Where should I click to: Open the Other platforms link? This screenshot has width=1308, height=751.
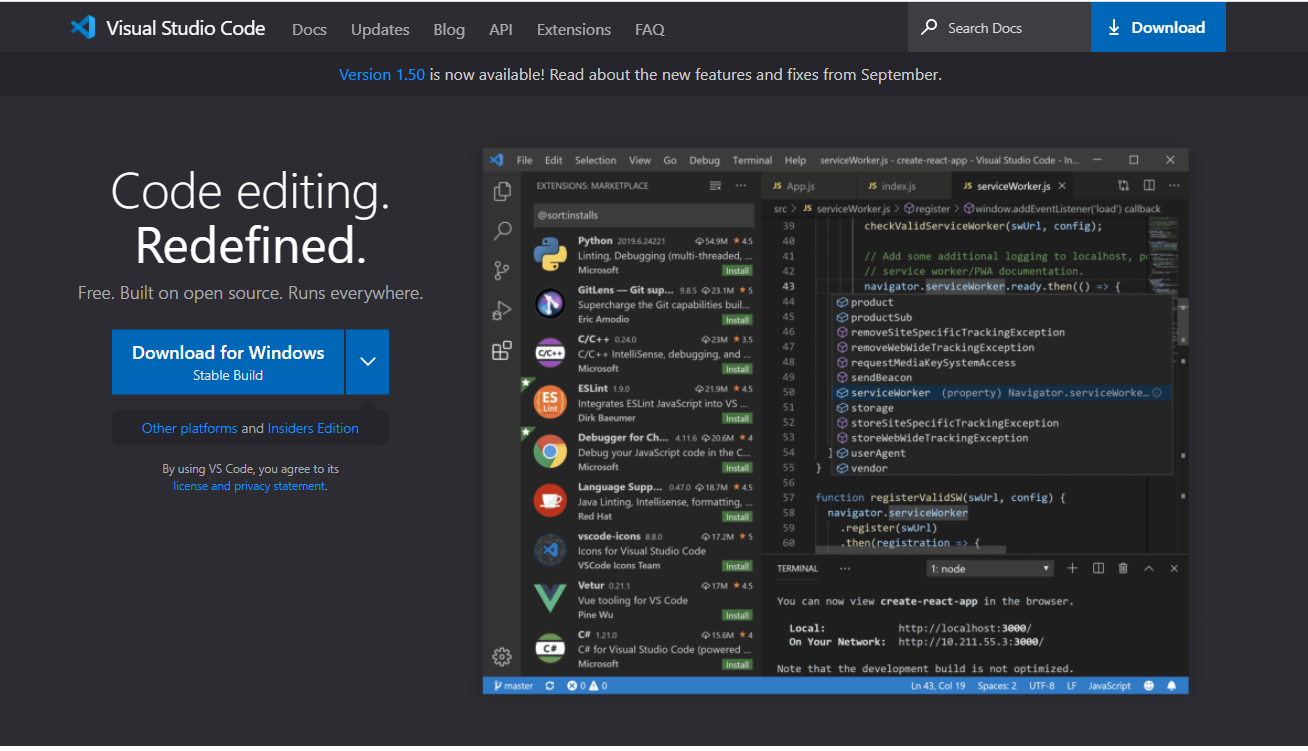(189, 428)
